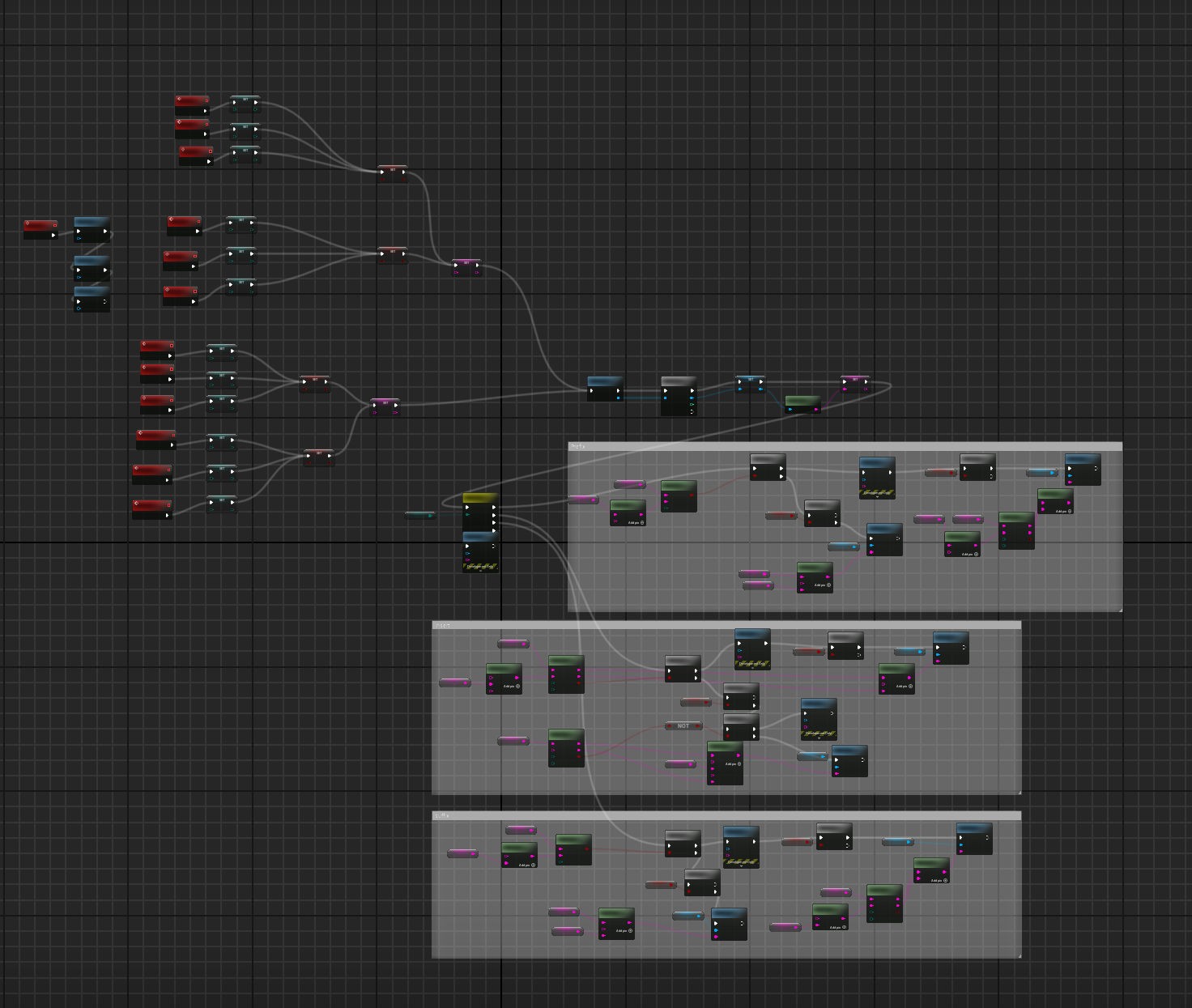Viewport: 1192px width, 1008px height.
Task: Select the Suffix comment box title bar
Action: point(726,815)
